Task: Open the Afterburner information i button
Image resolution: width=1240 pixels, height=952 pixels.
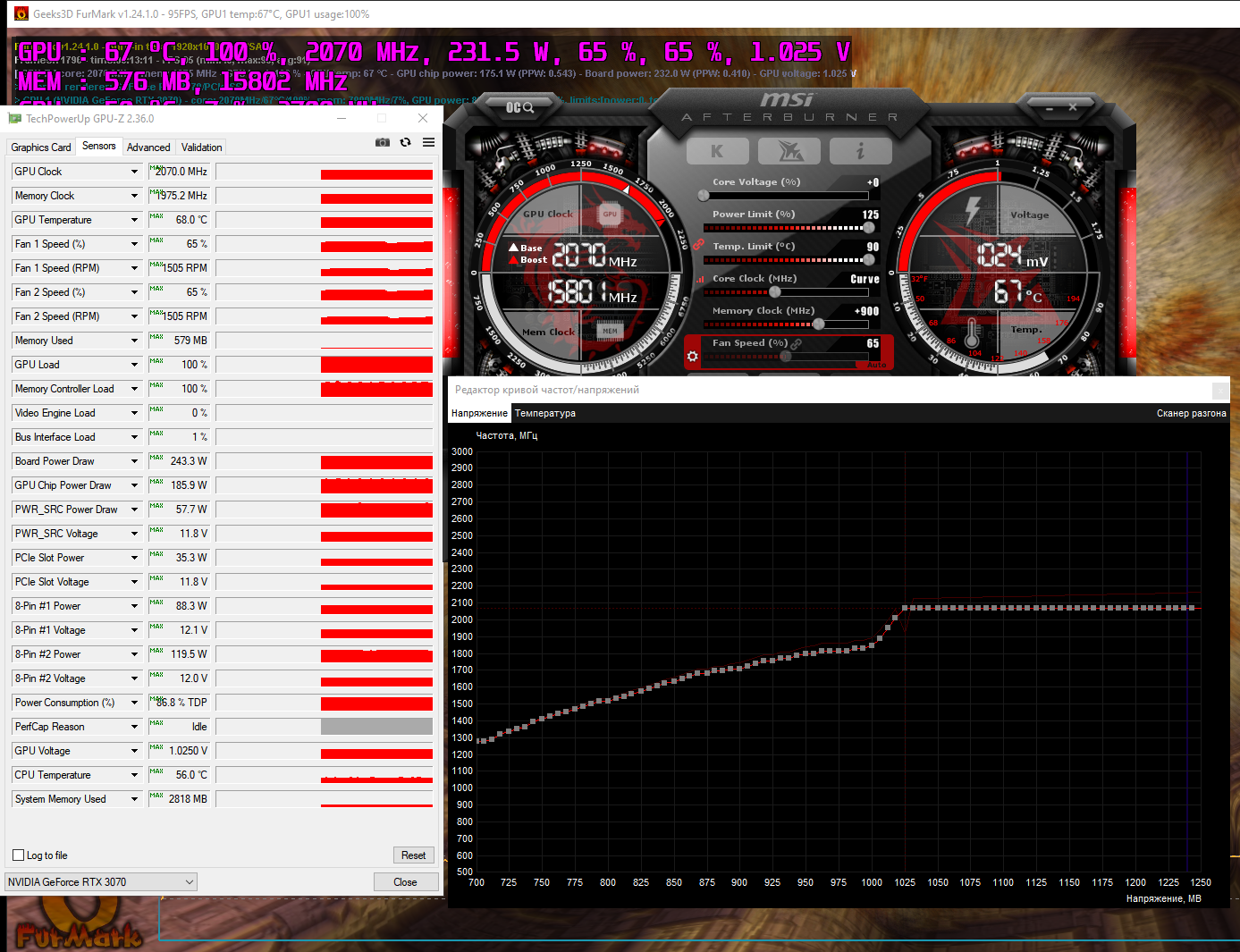Action: tap(860, 151)
